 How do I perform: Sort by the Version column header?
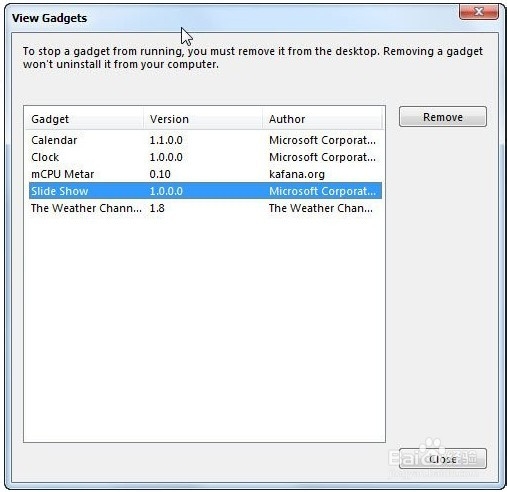click(203, 119)
